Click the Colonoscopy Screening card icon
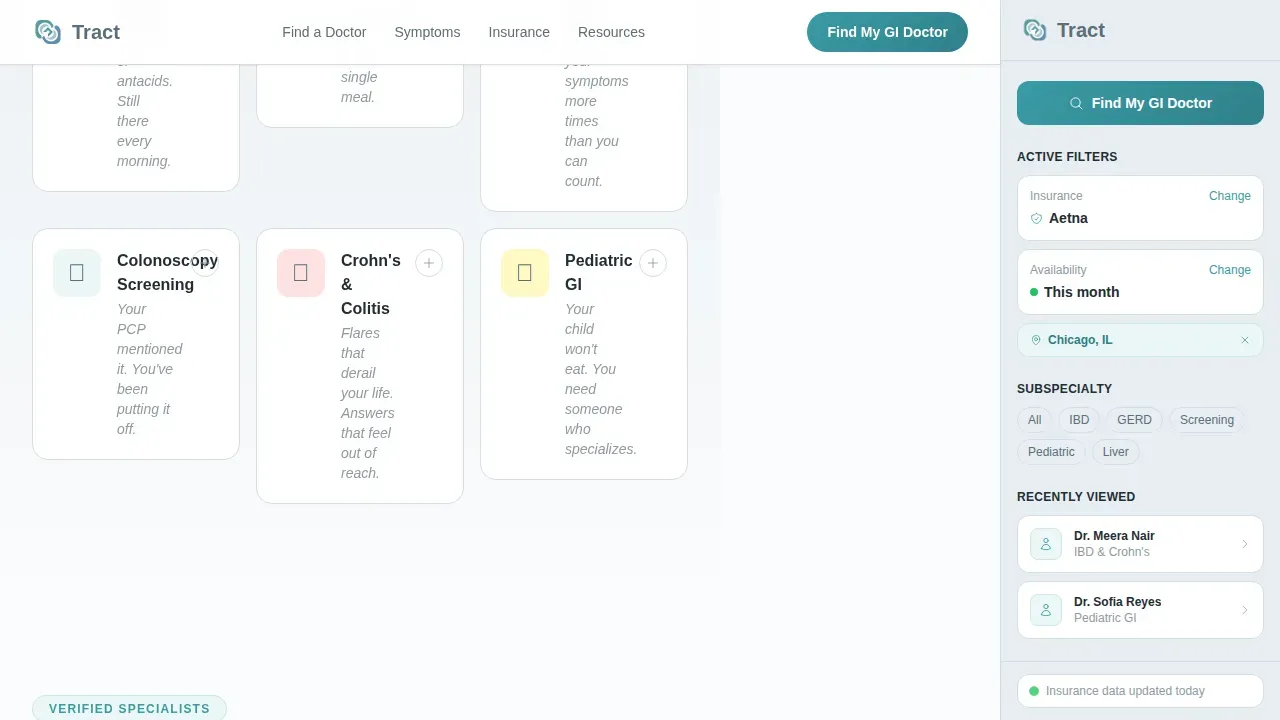This screenshot has height=720, width=1280. tap(77, 273)
